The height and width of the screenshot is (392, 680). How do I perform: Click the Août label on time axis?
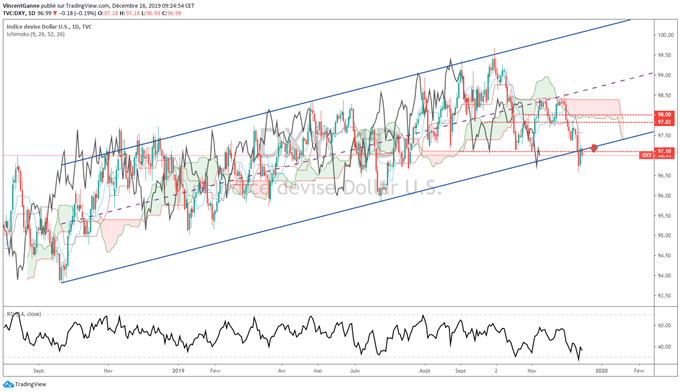[x=425, y=371]
